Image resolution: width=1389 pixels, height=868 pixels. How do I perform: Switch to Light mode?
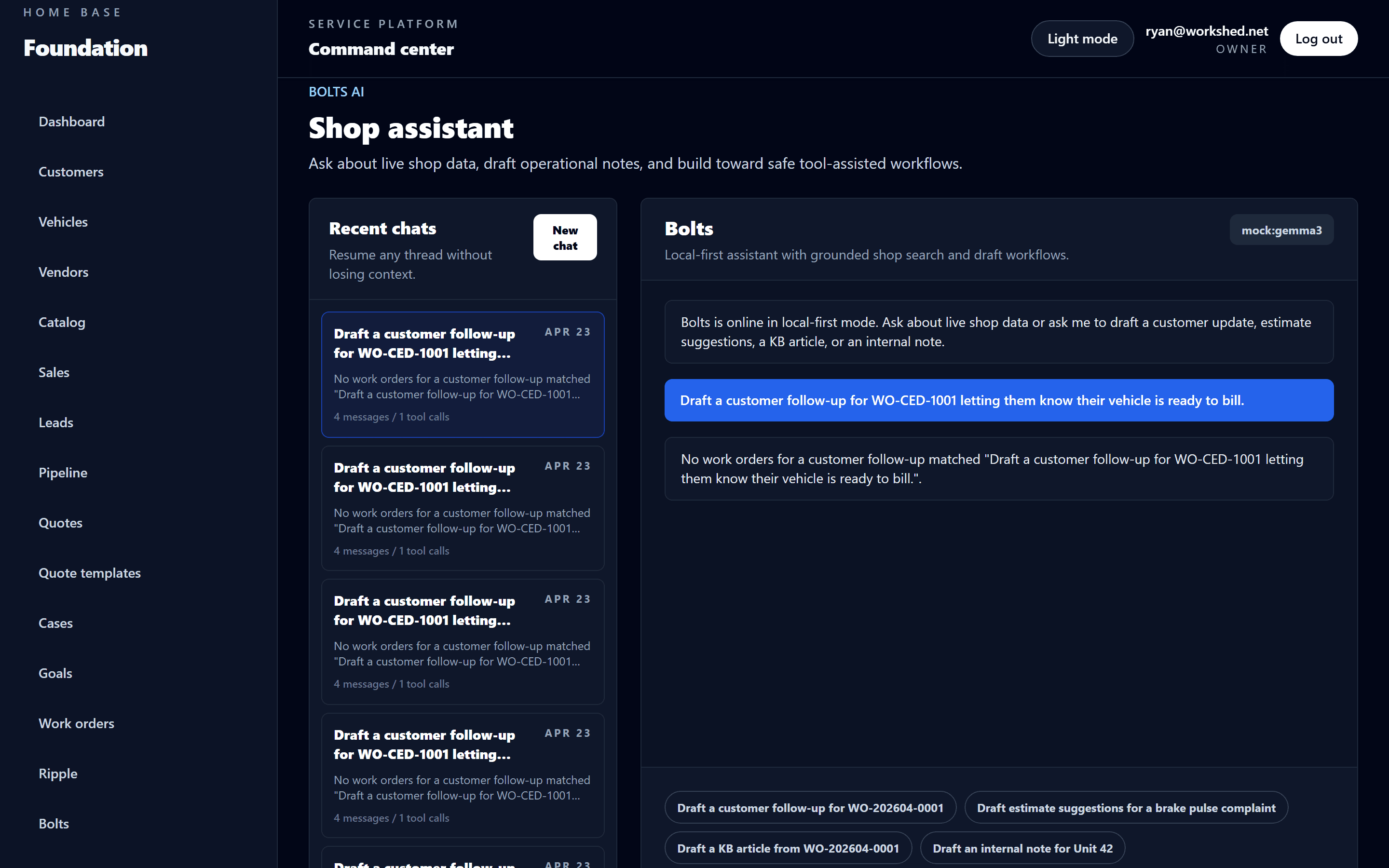click(x=1082, y=39)
